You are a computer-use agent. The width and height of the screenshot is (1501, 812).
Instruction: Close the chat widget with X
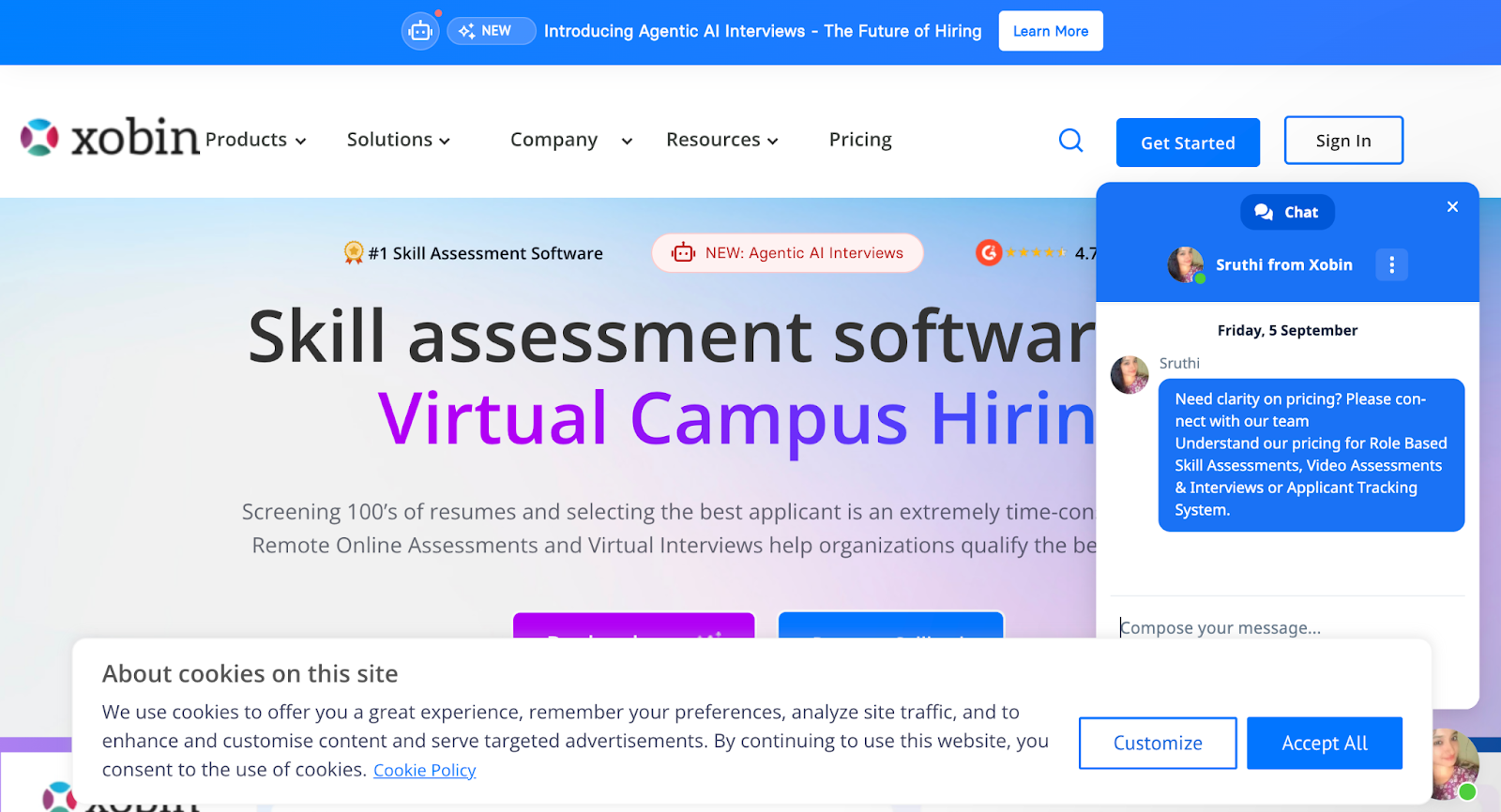tap(1452, 206)
